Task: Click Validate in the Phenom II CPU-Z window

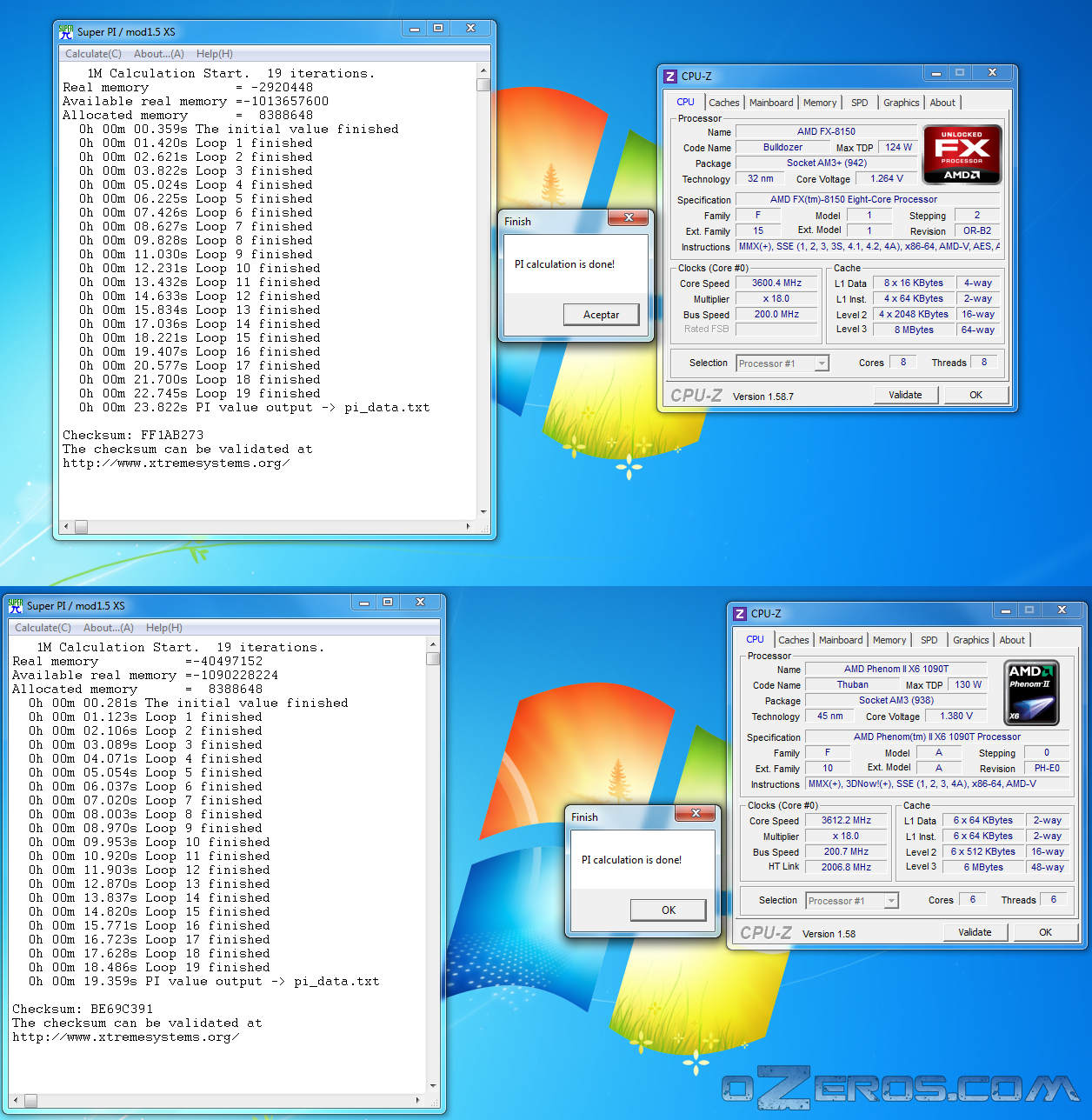Action: [x=975, y=932]
